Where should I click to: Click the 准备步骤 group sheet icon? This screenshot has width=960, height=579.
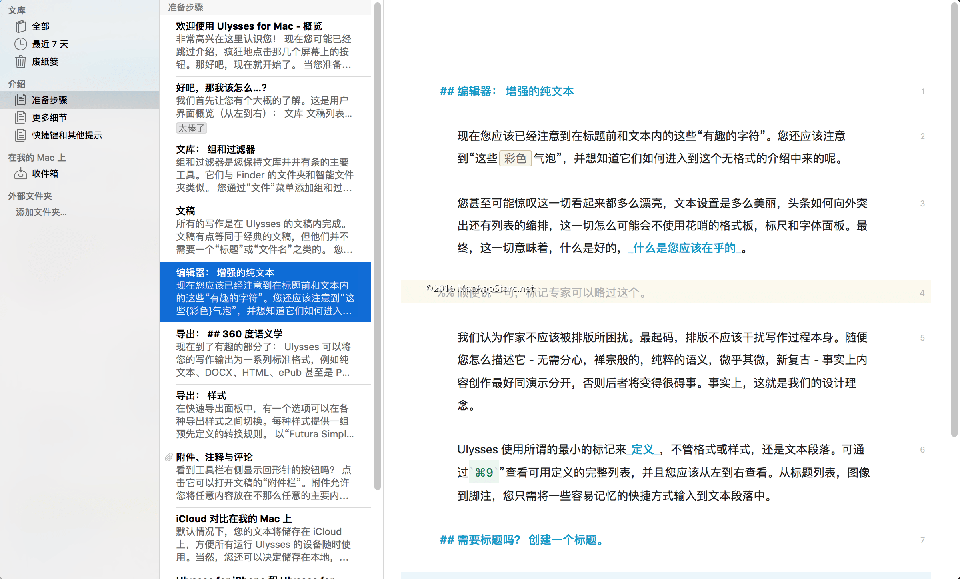tap(21, 100)
